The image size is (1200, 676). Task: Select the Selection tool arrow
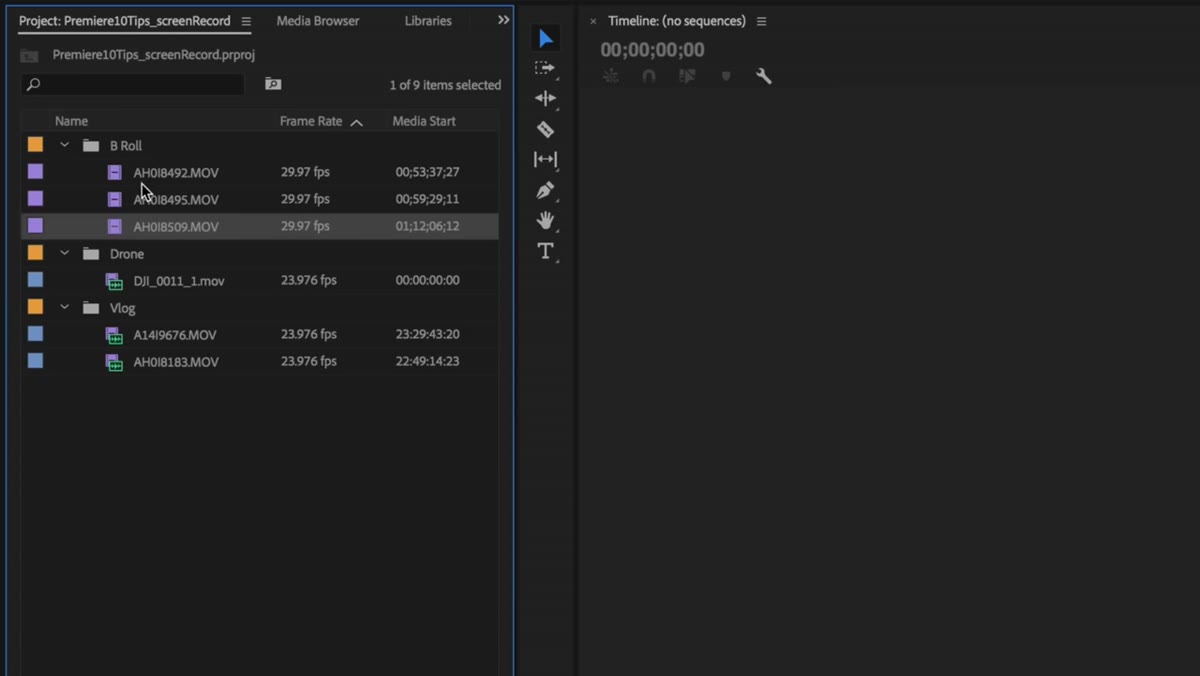point(545,39)
